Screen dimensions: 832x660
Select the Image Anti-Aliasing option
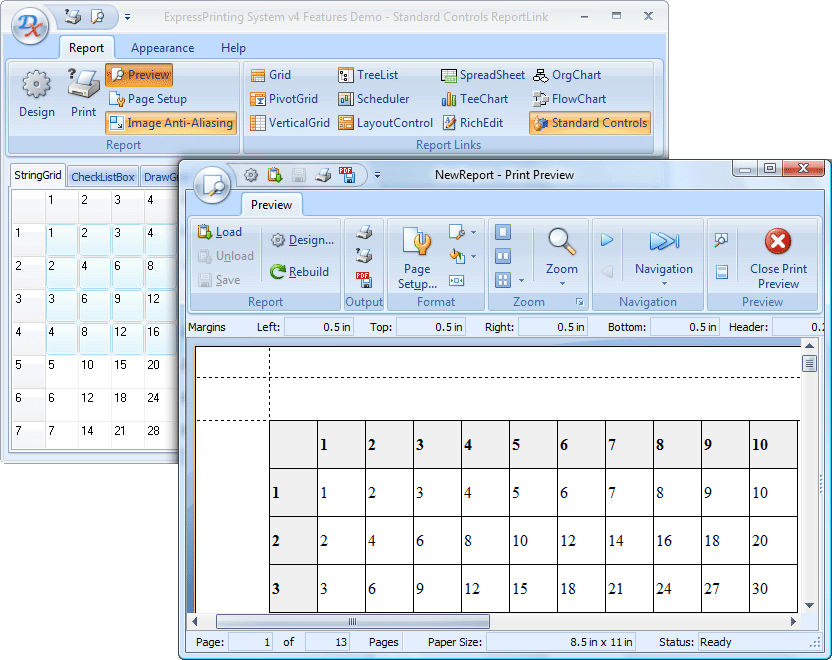[x=170, y=123]
